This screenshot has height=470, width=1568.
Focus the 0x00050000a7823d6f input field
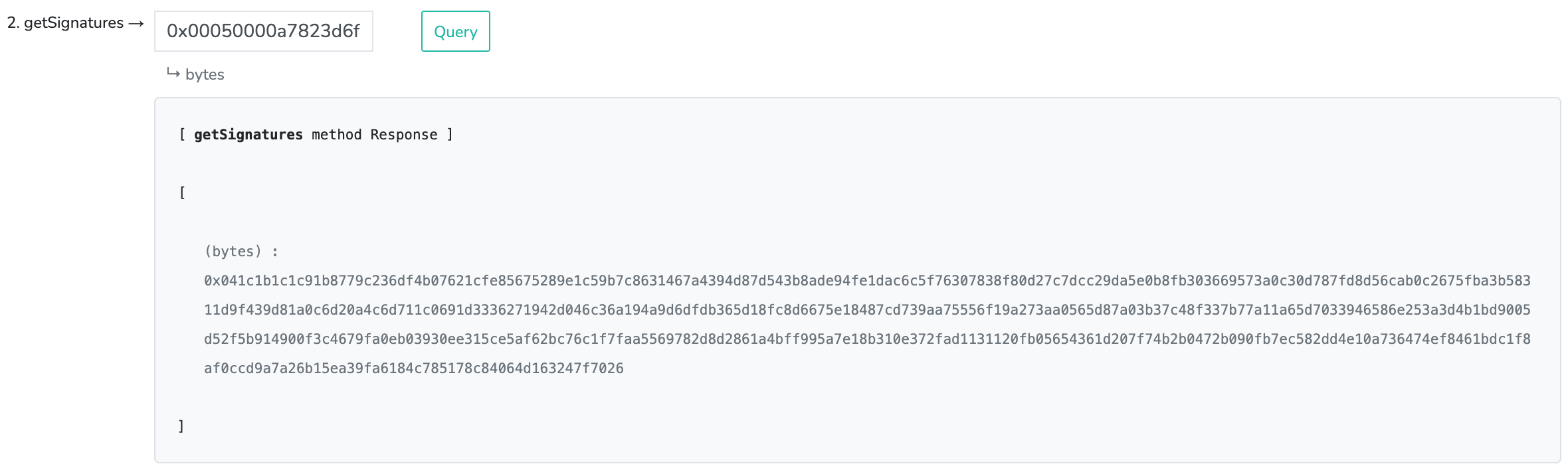click(264, 31)
